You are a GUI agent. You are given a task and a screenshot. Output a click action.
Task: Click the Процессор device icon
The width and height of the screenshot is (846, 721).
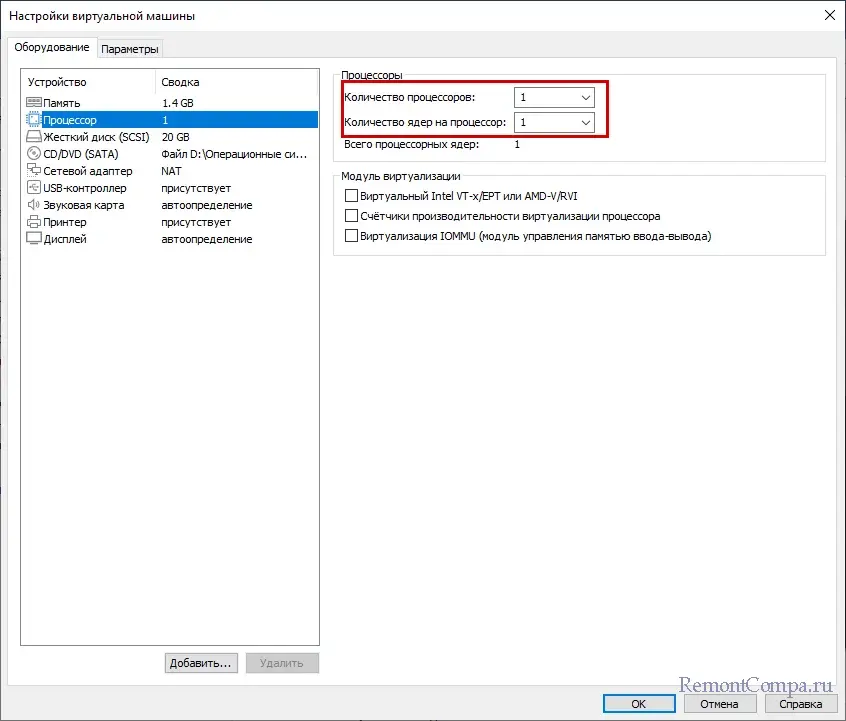click(34, 120)
